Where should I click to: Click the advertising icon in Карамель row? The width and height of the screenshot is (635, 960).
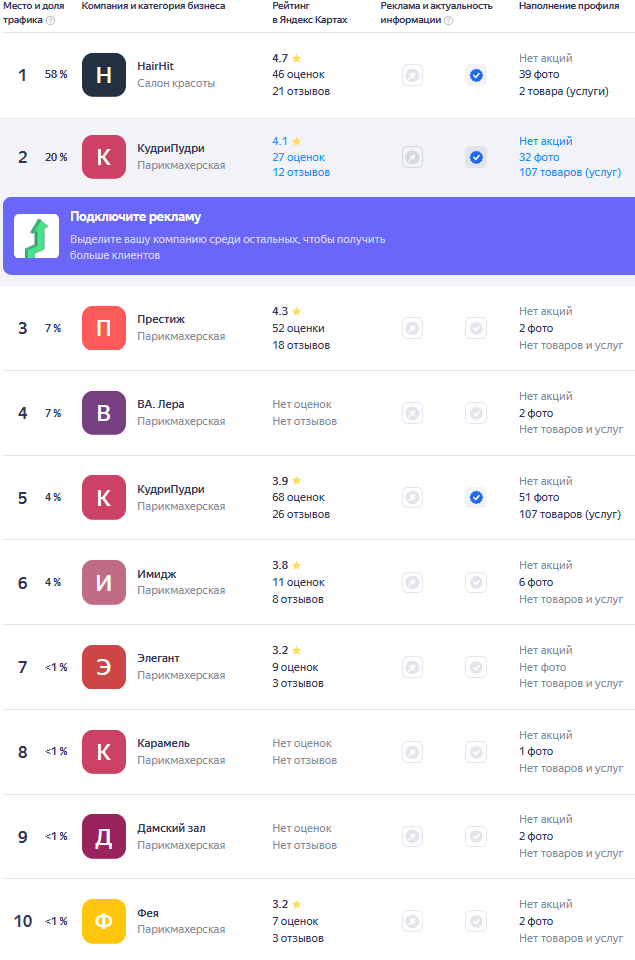point(413,752)
